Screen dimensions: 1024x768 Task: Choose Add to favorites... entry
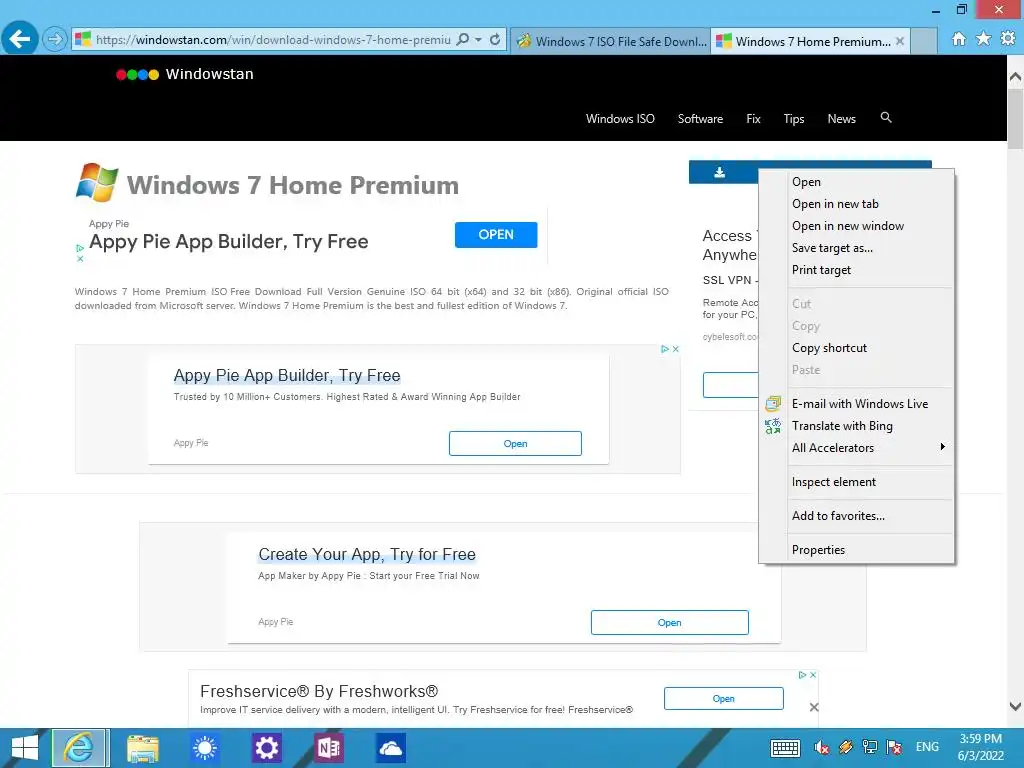856,516
